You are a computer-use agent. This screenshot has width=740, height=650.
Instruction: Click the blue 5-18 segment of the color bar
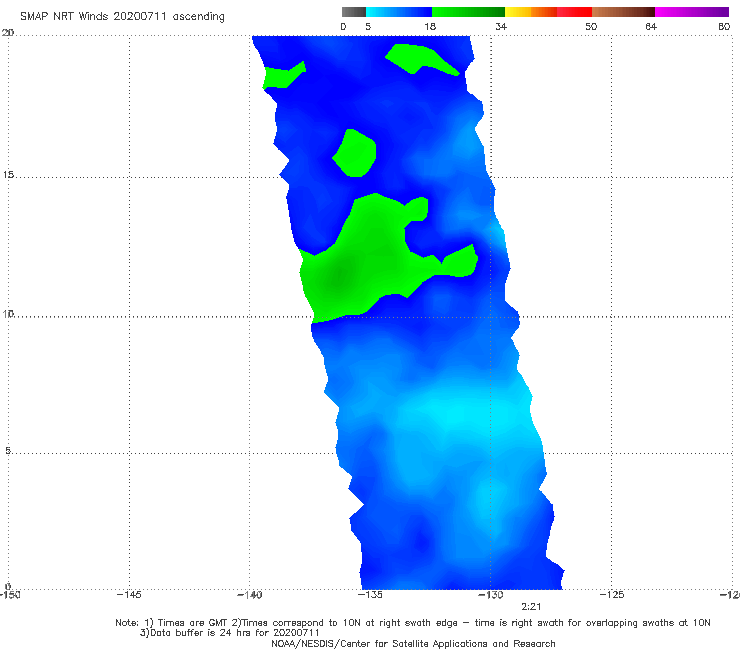tap(399, 12)
